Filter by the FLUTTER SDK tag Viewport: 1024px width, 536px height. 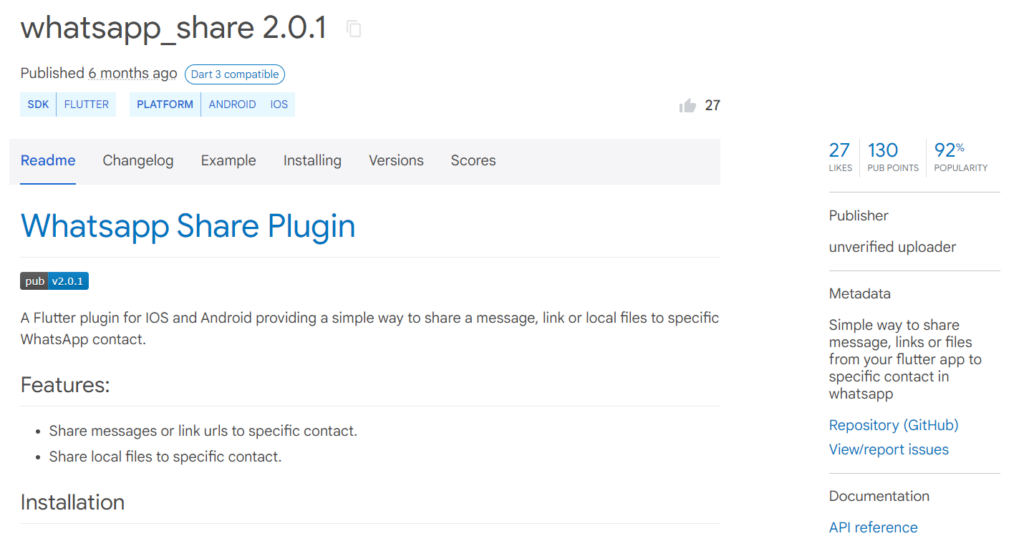click(x=86, y=104)
